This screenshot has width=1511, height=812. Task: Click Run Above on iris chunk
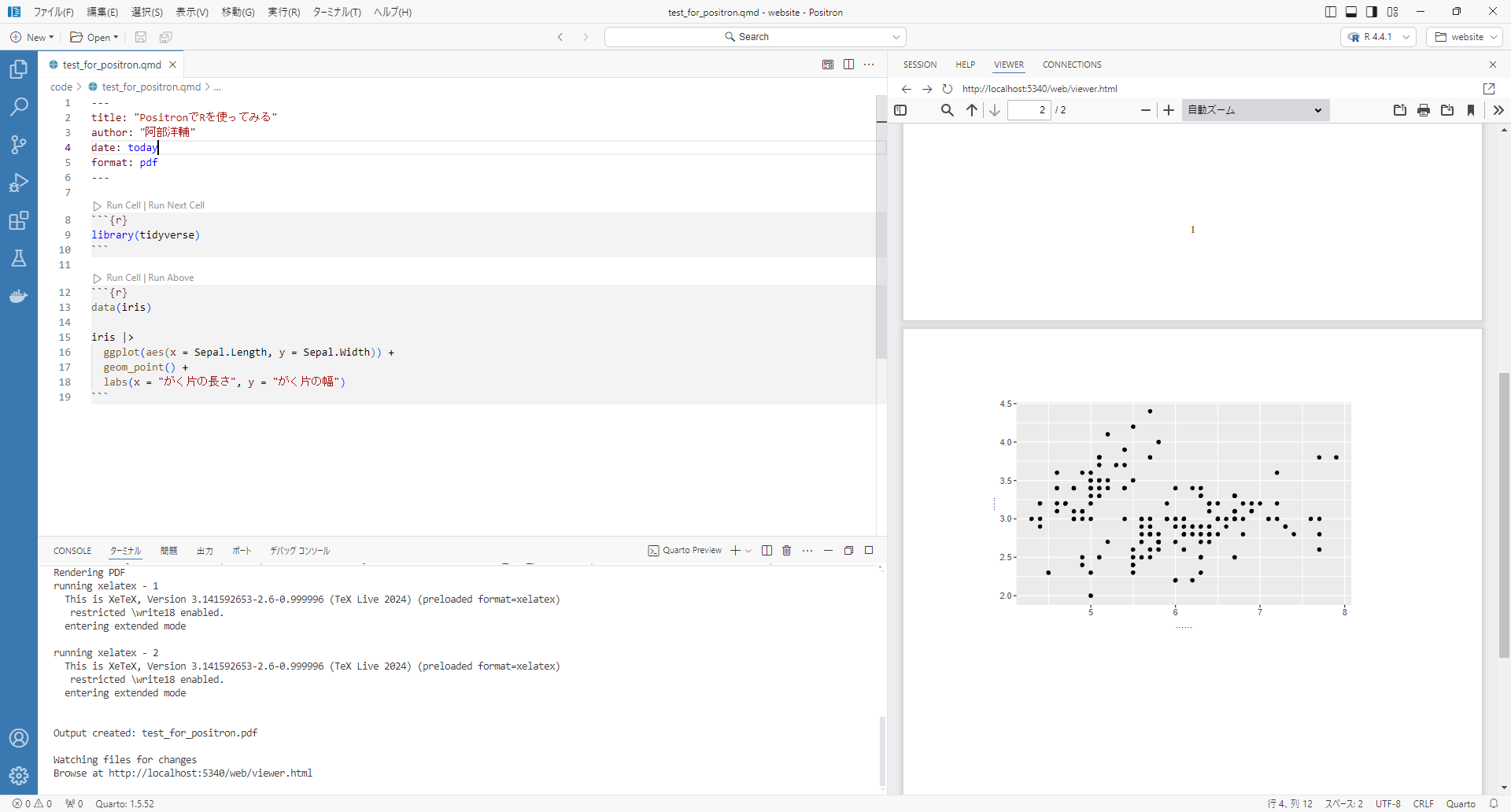click(171, 278)
